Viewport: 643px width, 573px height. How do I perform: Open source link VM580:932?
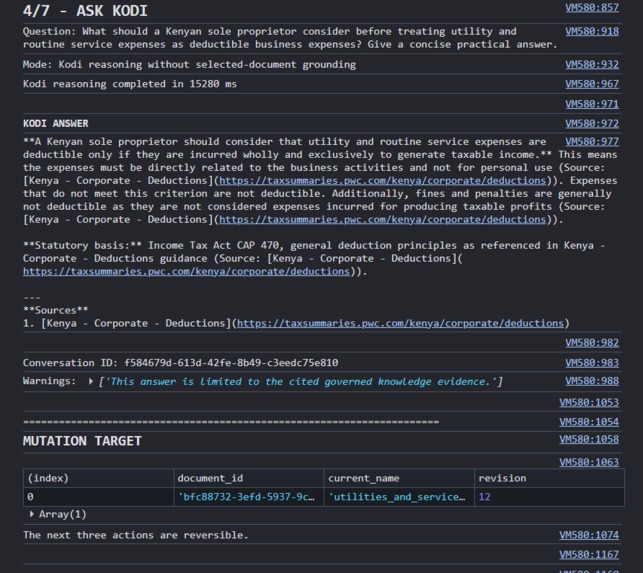[x=592, y=64]
